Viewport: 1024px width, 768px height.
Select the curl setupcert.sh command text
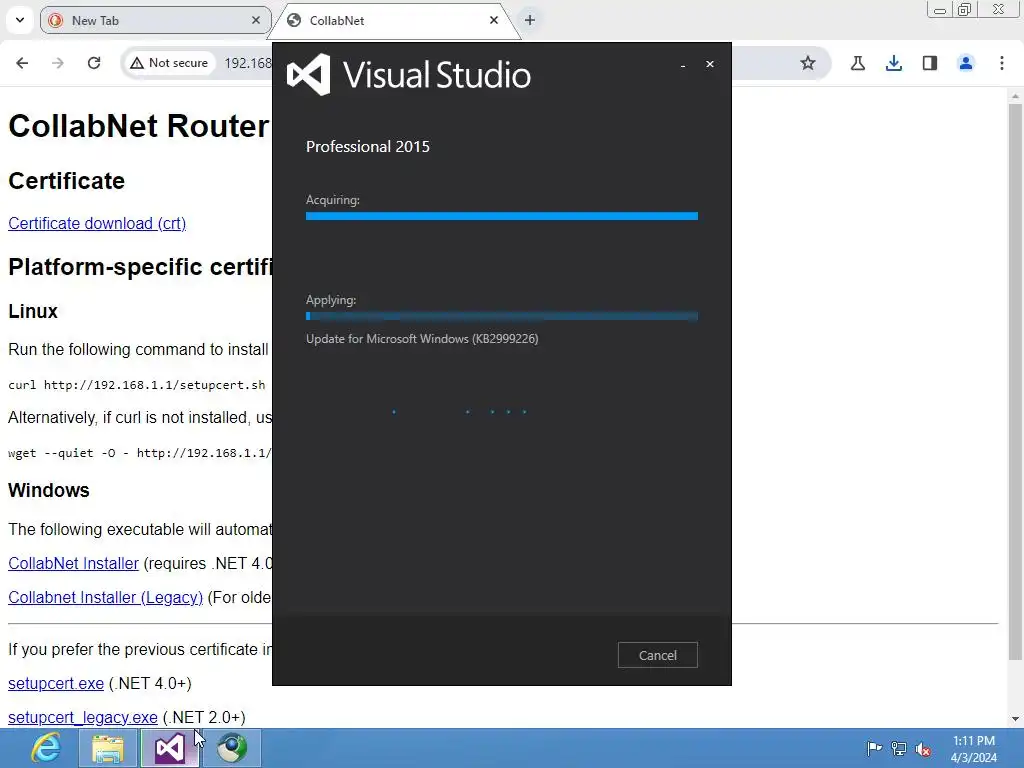(x=136, y=385)
